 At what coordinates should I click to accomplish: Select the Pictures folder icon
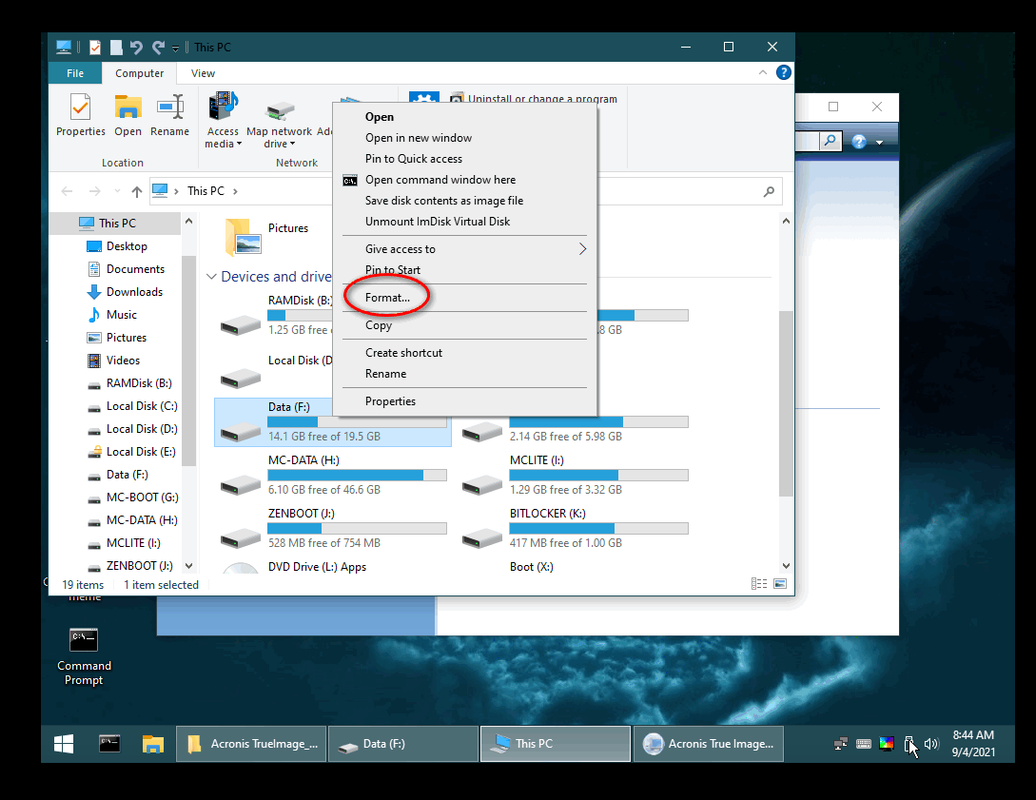pyautogui.click(x=243, y=236)
